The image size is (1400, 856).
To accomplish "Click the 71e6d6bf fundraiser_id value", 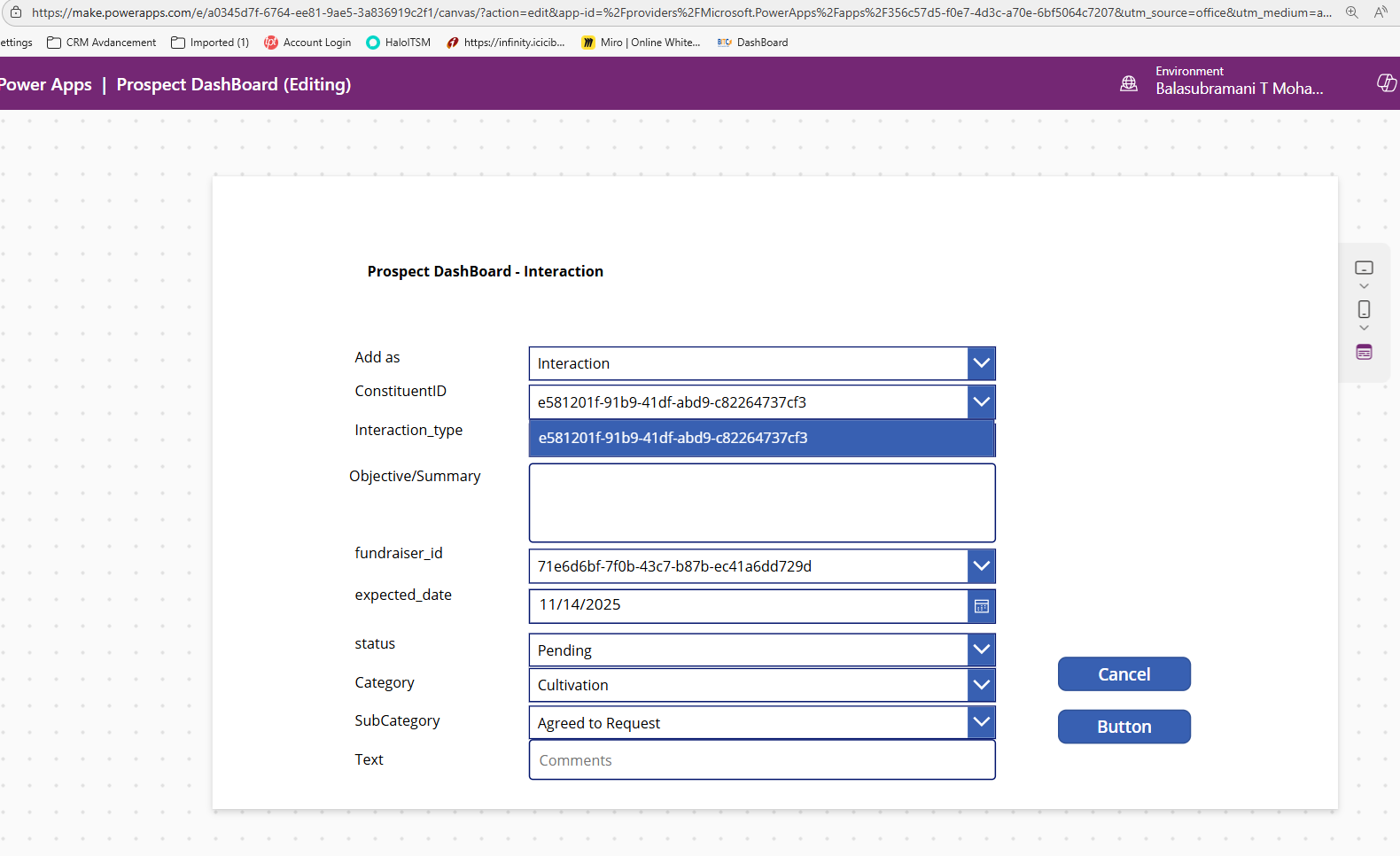I will [674, 566].
